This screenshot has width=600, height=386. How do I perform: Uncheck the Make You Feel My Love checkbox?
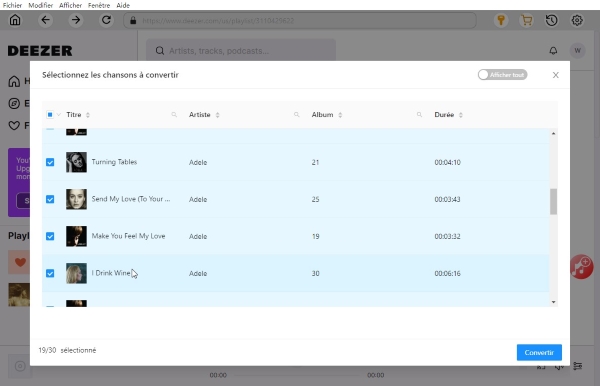50,236
